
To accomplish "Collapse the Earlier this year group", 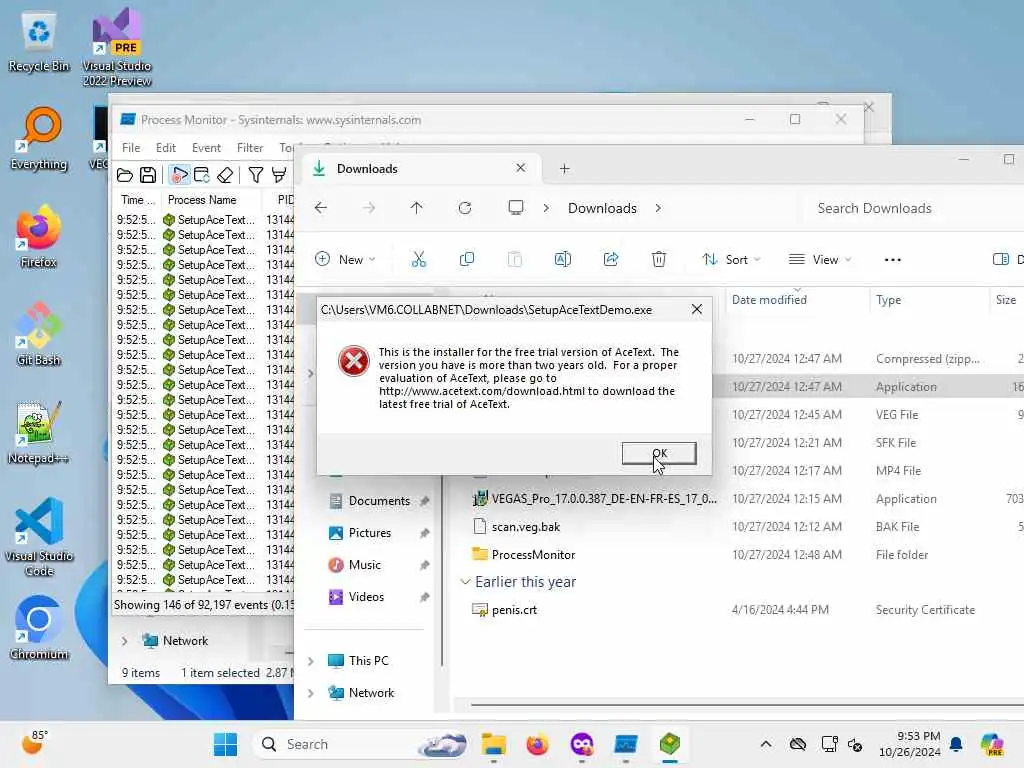I will tap(465, 582).
